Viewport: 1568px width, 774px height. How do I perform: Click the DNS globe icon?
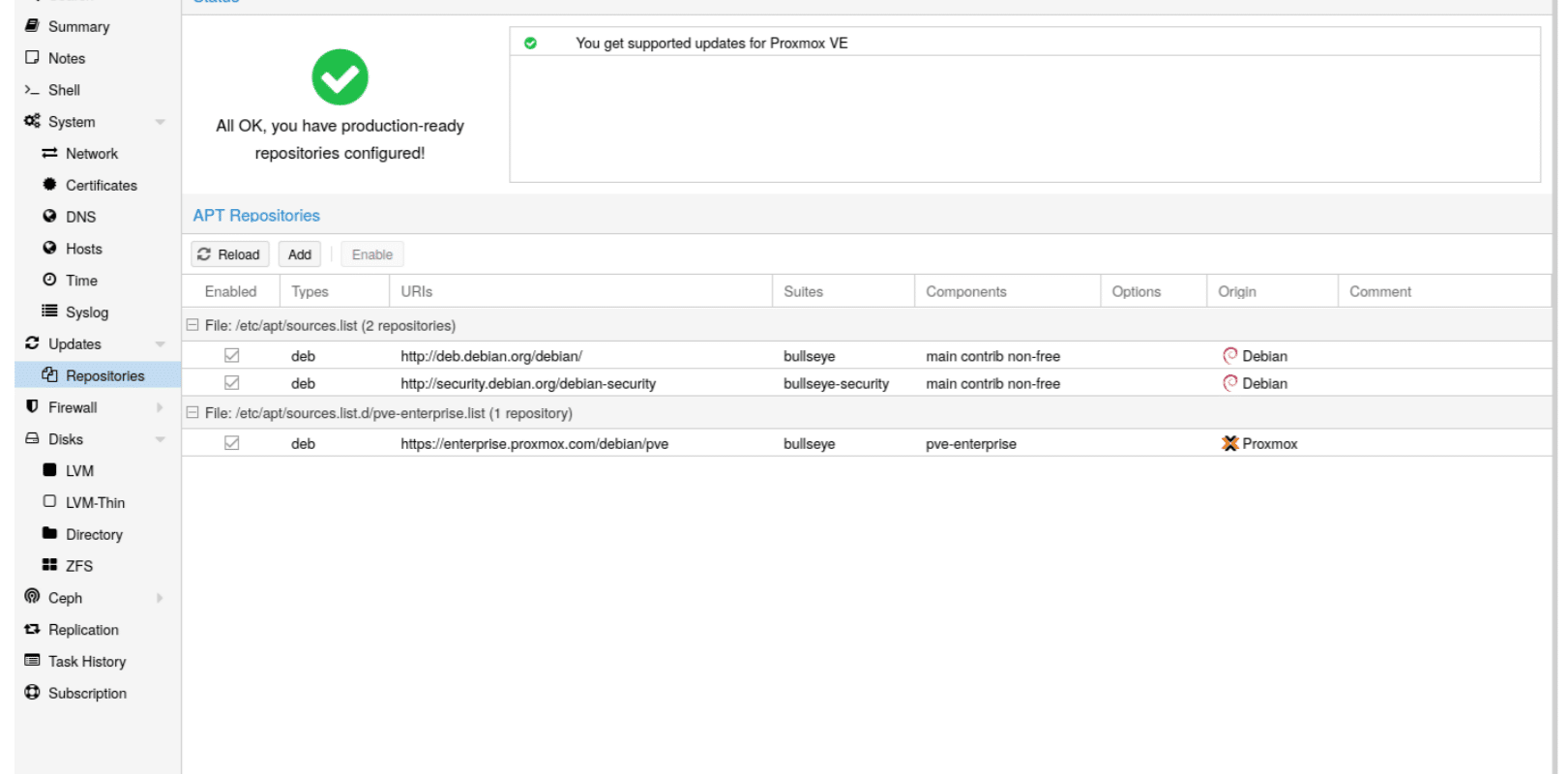(x=49, y=217)
